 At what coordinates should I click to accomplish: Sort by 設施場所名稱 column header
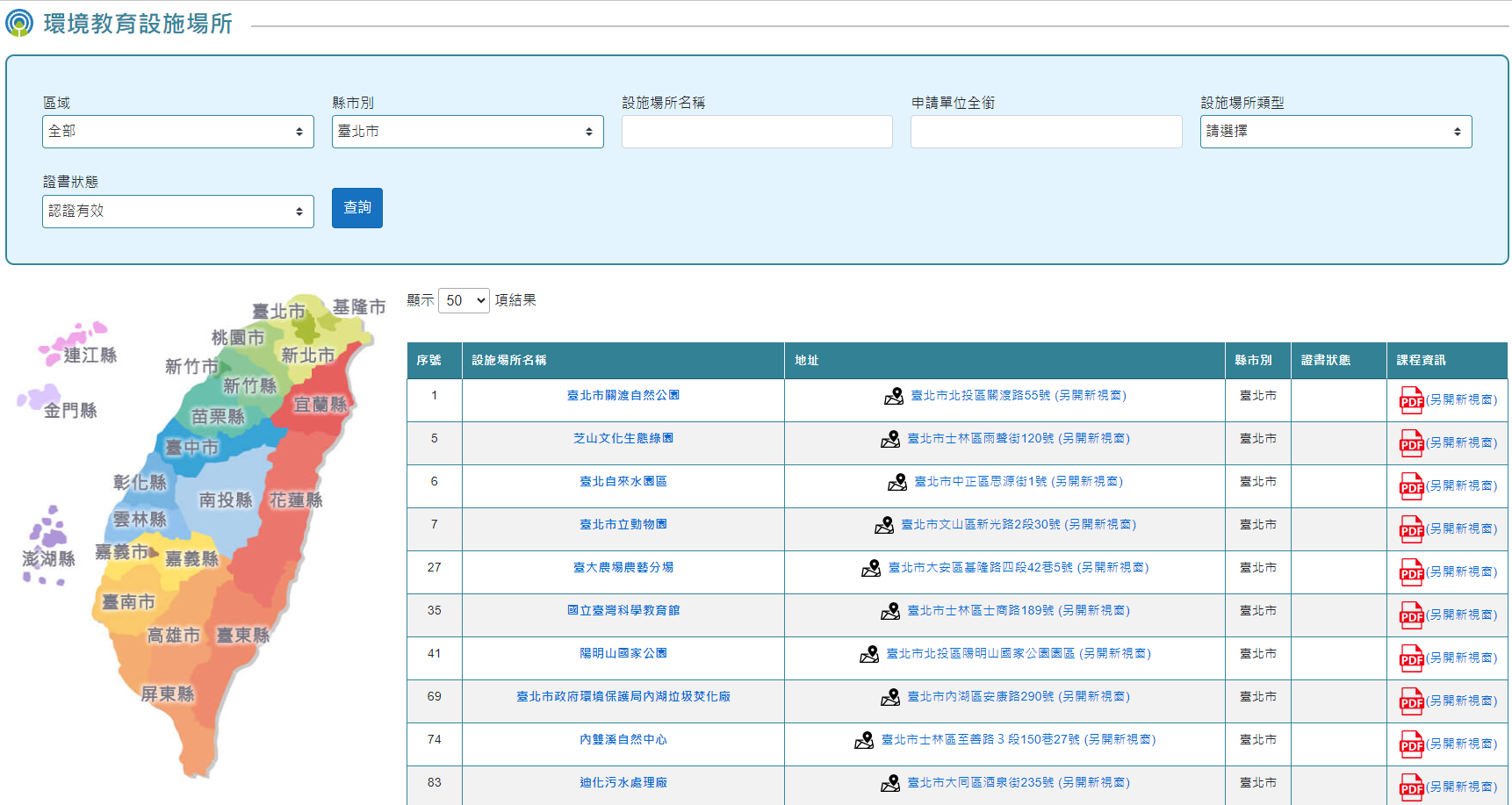click(x=509, y=361)
